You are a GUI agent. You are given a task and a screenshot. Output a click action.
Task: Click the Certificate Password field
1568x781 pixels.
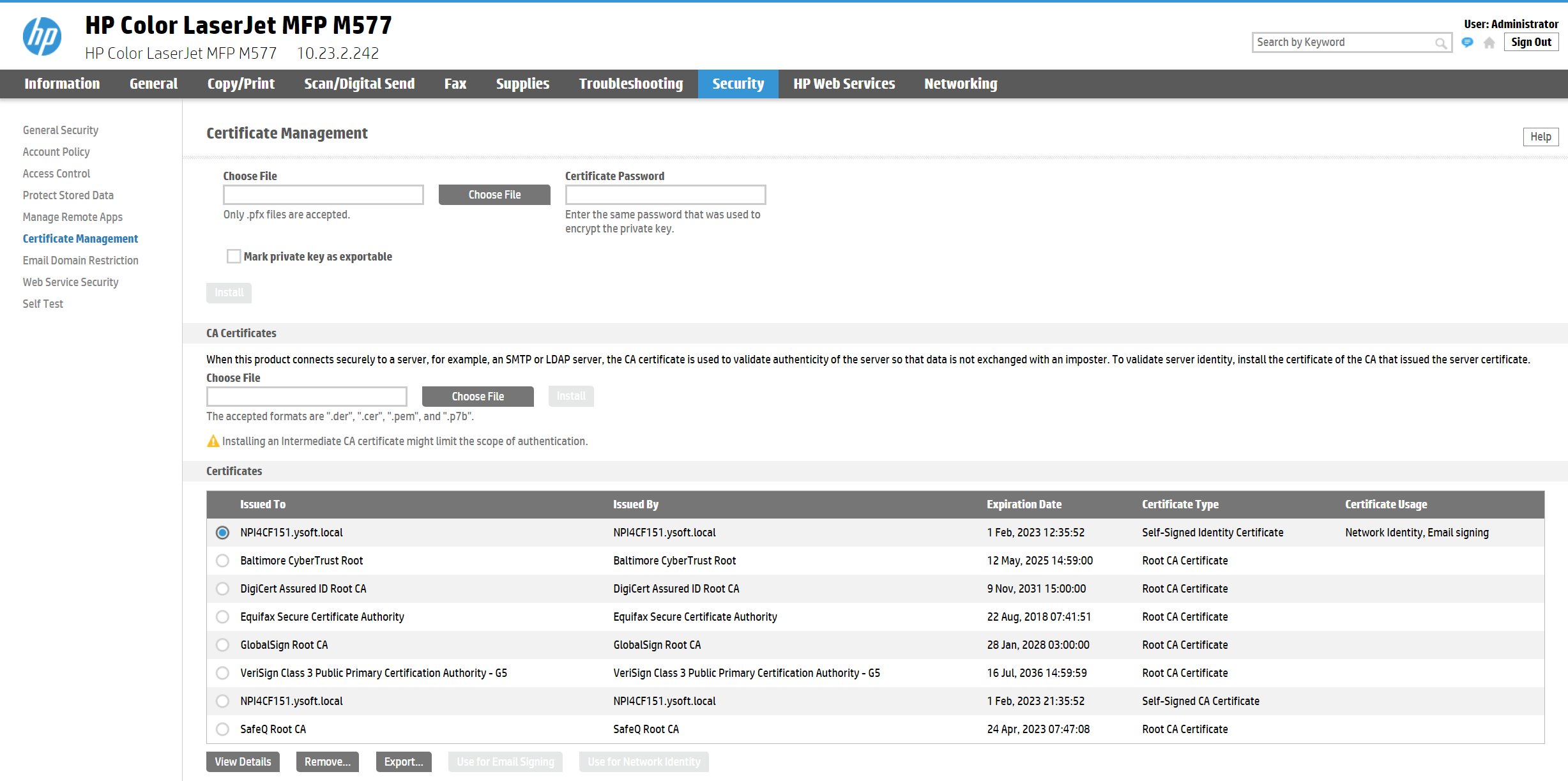point(665,195)
